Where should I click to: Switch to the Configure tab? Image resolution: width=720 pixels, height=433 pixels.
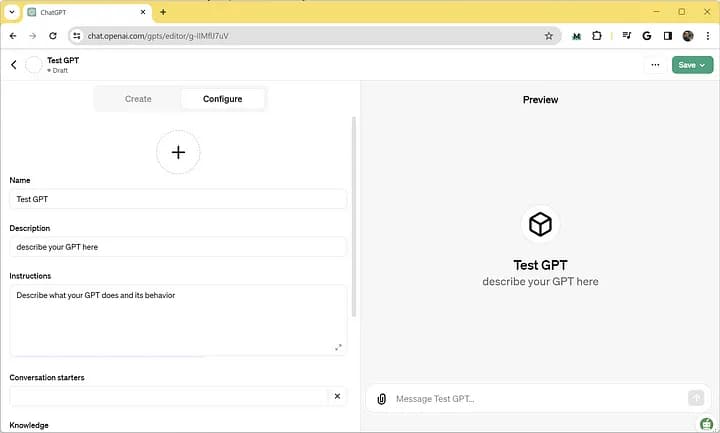point(222,99)
